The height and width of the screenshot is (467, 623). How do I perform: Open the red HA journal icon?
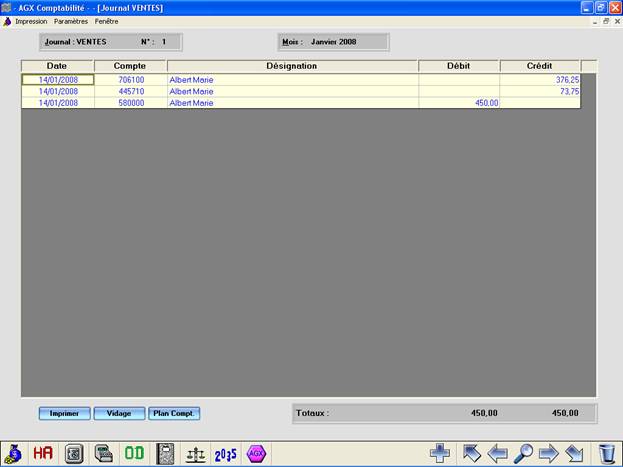43,453
